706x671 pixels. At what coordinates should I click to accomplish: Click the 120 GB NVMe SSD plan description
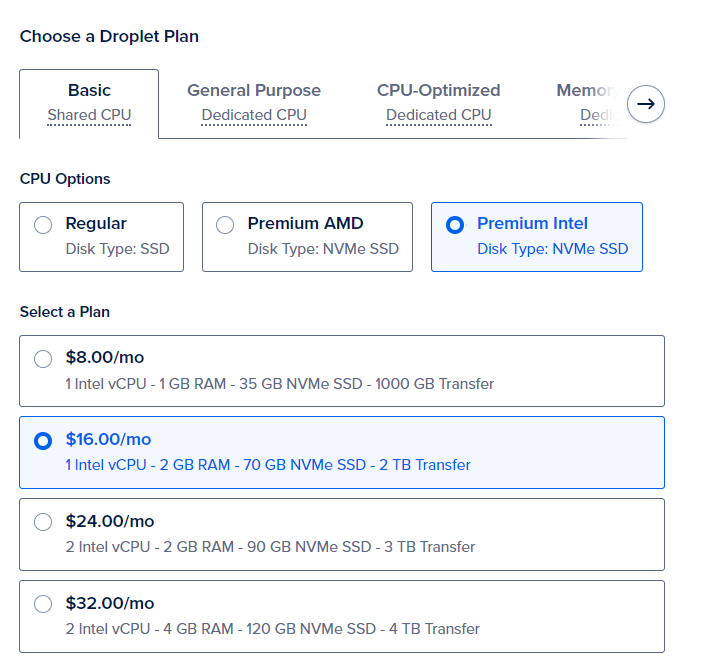click(x=272, y=629)
